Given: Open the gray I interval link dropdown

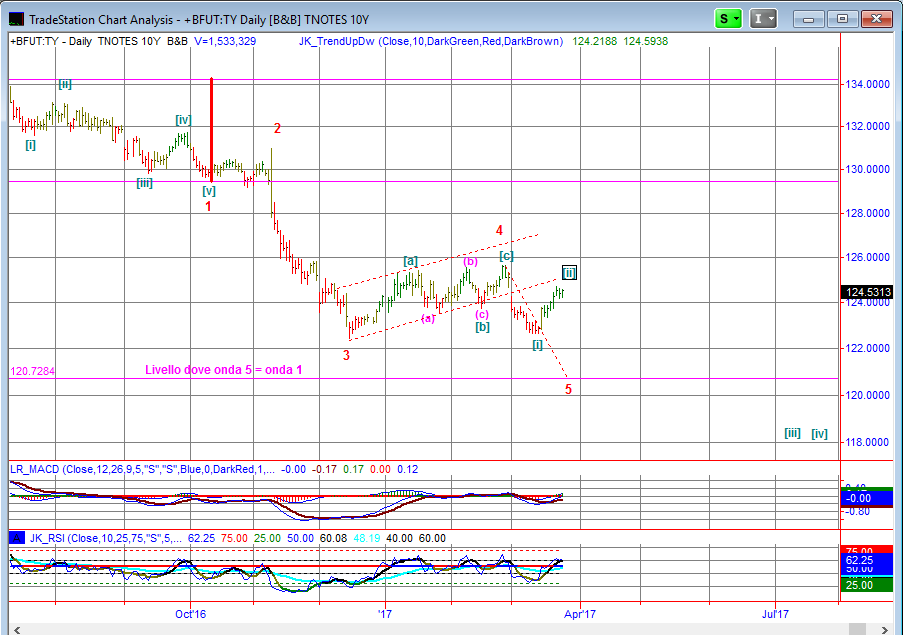Looking at the screenshot, I should (x=763, y=19).
